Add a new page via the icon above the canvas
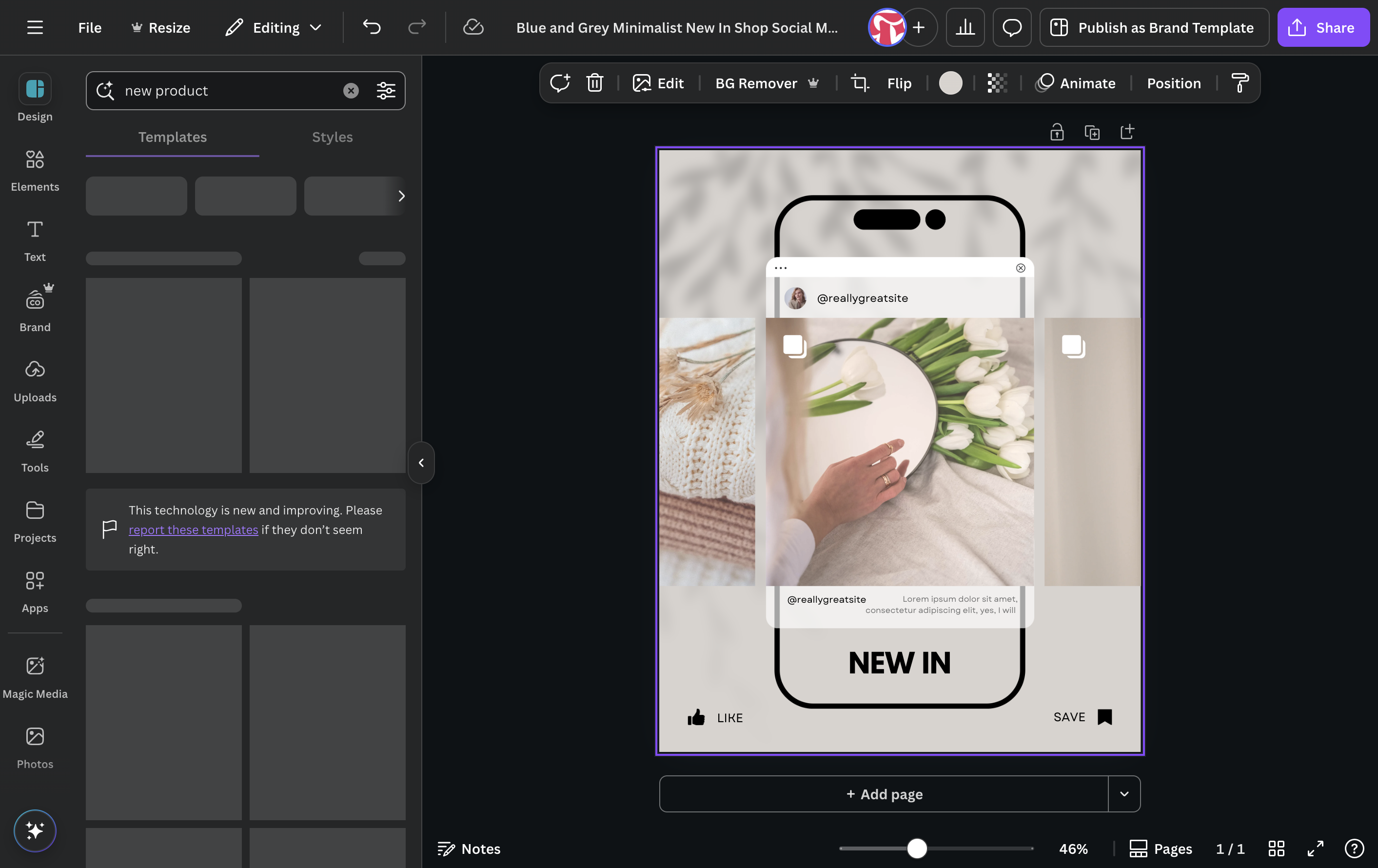The height and width of the screenshot is (868, 1378). [x=1127, y=132]
